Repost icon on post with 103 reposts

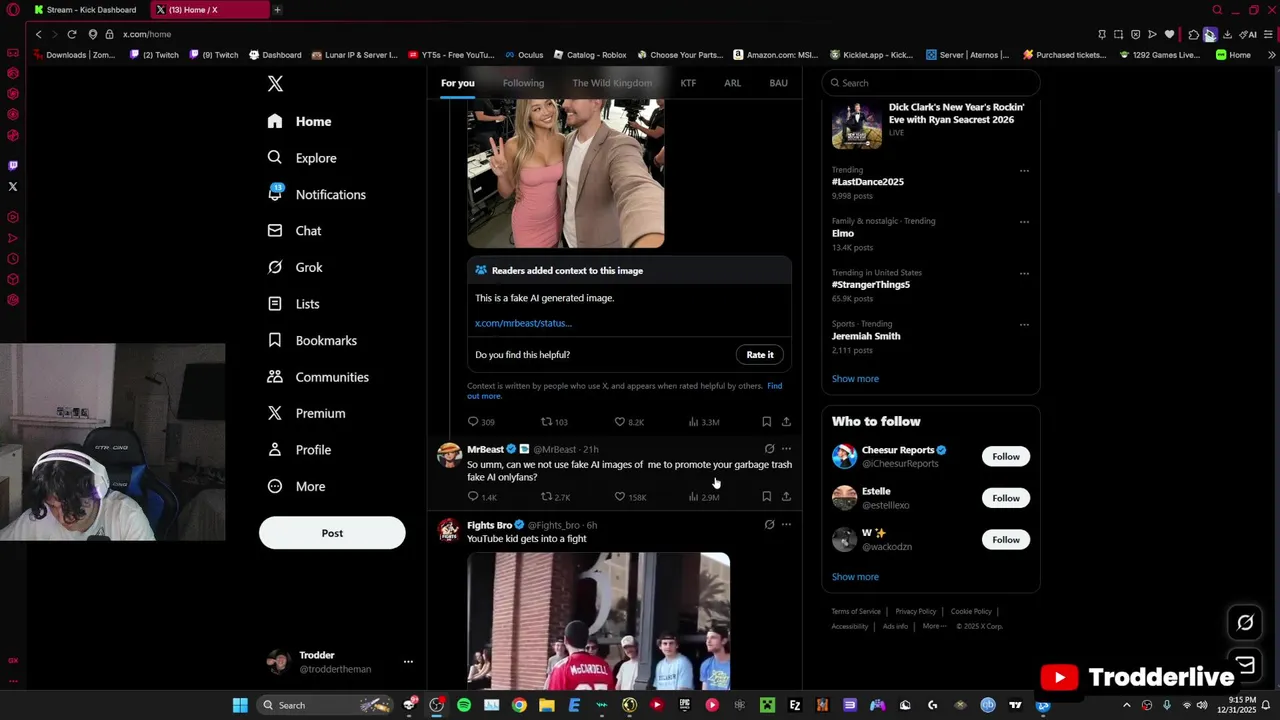point(546,422)
